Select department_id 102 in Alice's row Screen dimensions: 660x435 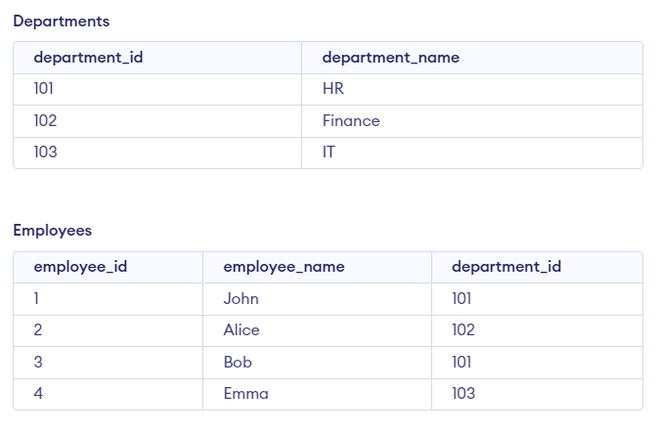coord(463,330)
